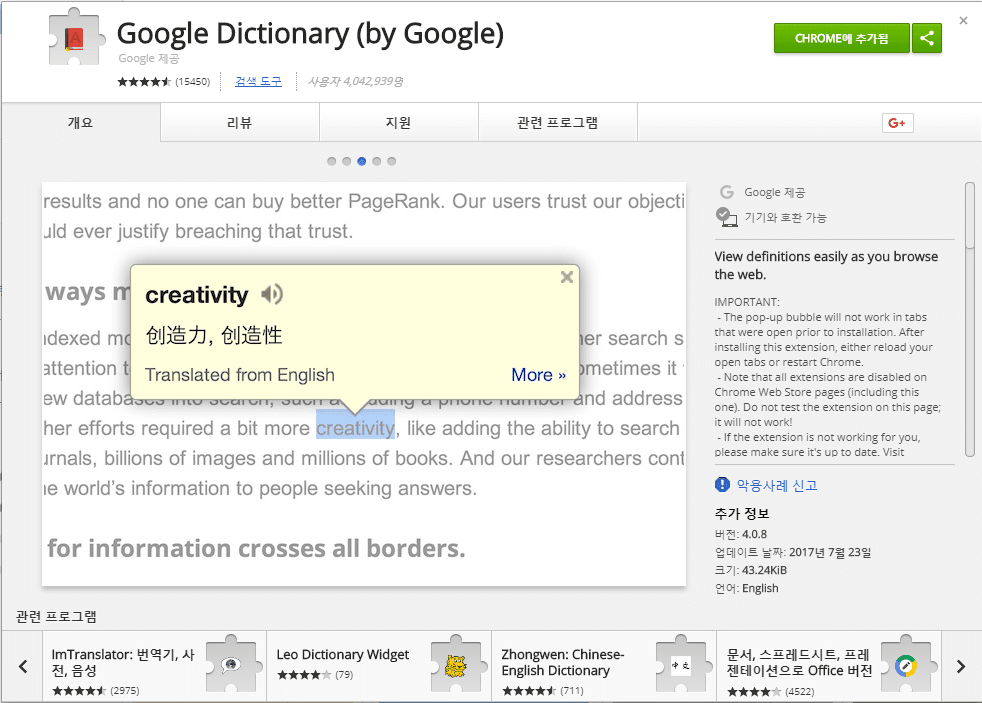Click the More » link in popup
This screenshot has height=703, width=982.
[539, 375]
